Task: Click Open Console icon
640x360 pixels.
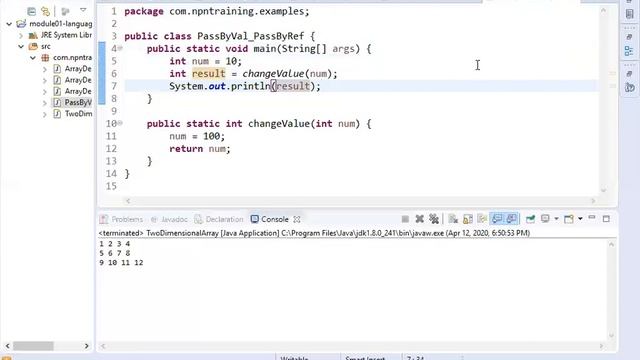Action: 569,219
